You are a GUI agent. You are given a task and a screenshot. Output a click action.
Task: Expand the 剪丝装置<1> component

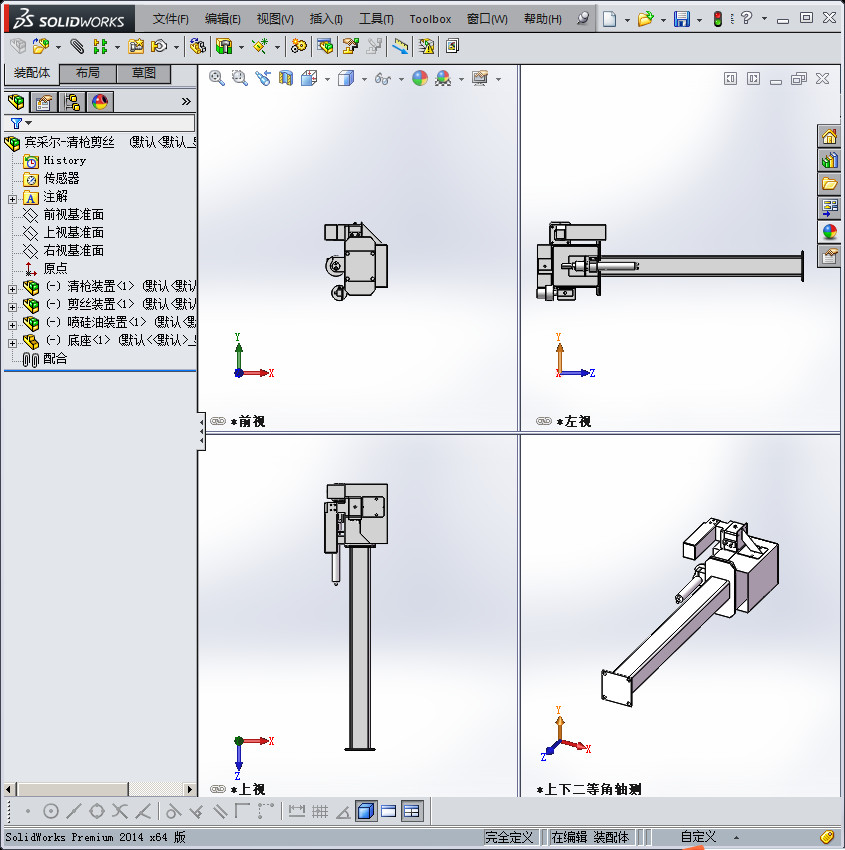(12, 307)
